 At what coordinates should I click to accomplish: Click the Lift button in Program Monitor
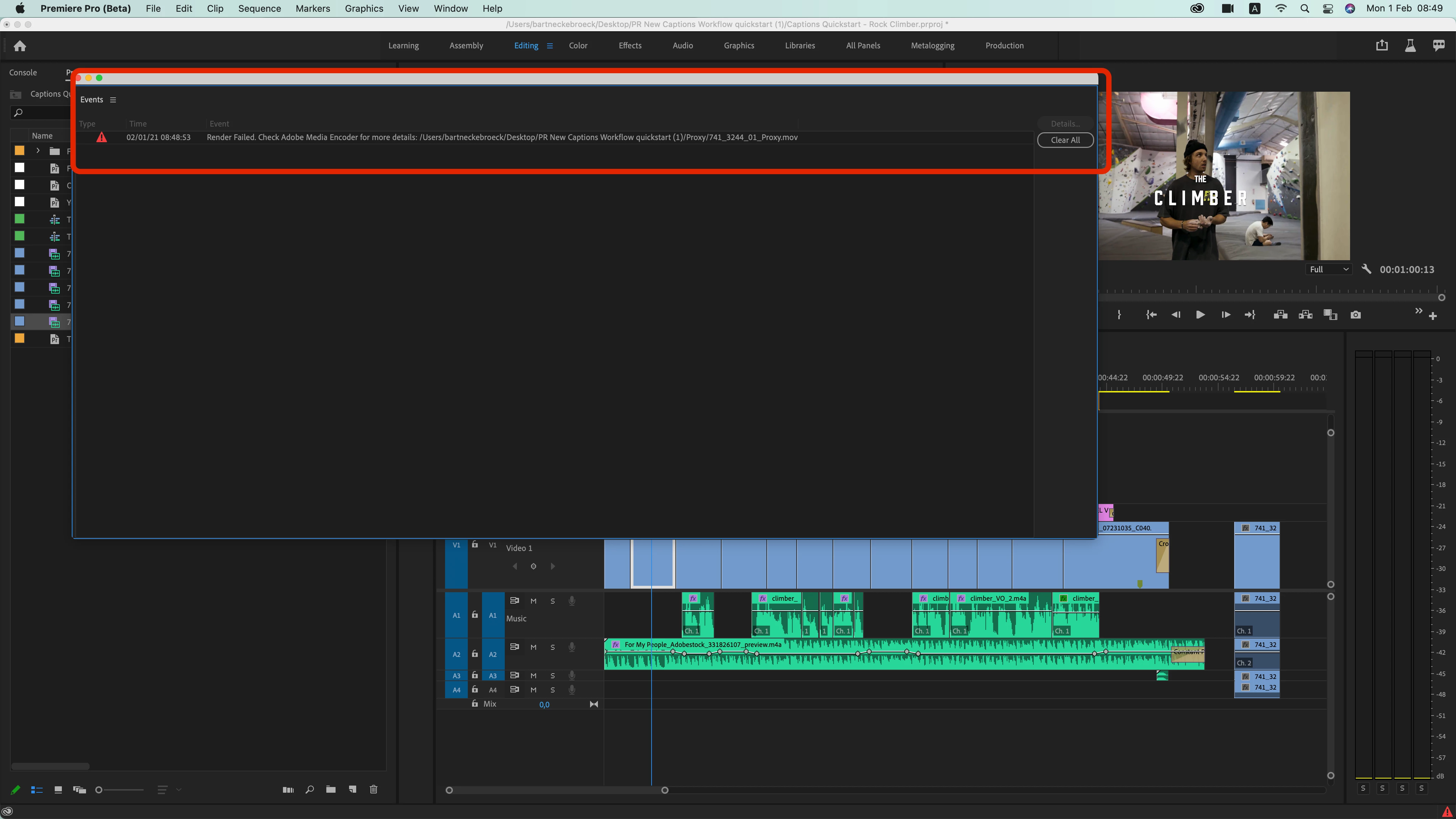coord(1280,315)
